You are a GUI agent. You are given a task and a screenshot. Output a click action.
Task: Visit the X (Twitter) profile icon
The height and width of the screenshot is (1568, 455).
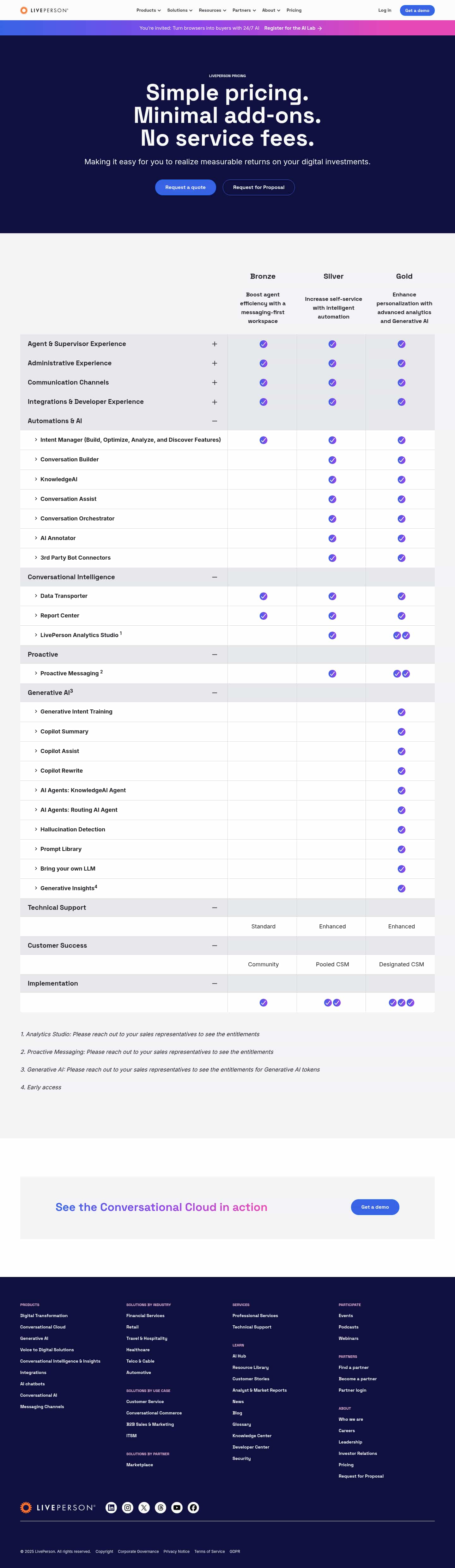tap(144, 1507)
